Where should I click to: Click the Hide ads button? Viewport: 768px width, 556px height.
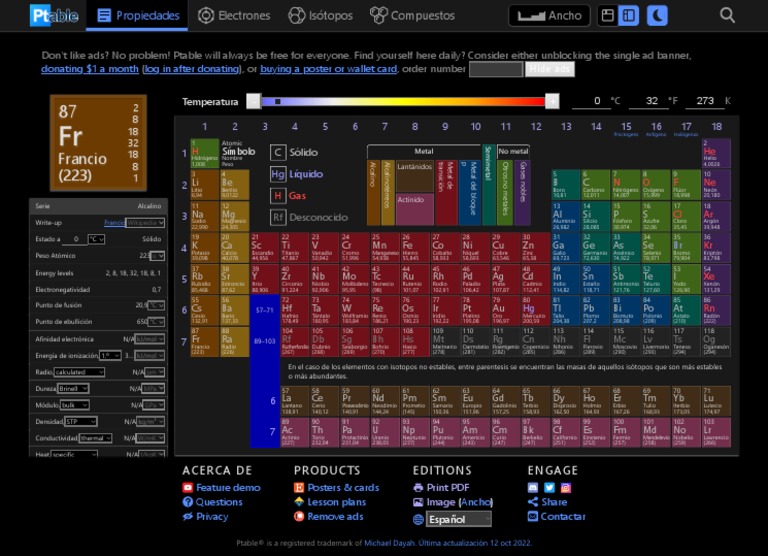[x=549, y=69]
